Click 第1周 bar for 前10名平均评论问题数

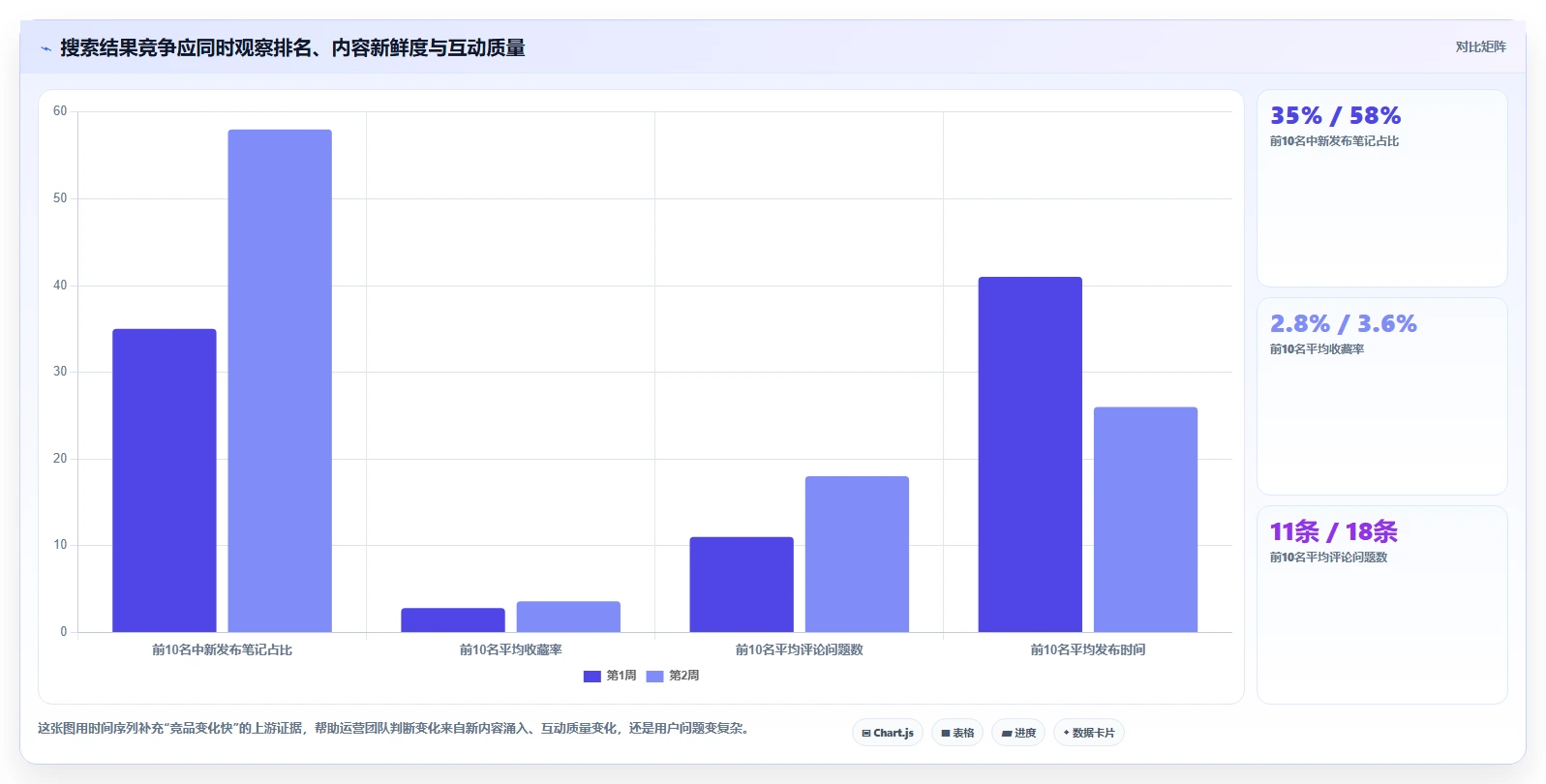742,585
